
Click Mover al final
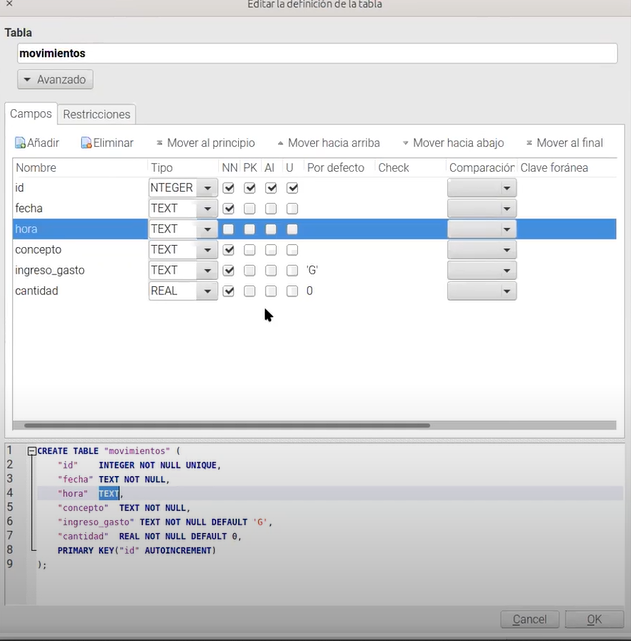pyautogui.click(x=564, y=143)
